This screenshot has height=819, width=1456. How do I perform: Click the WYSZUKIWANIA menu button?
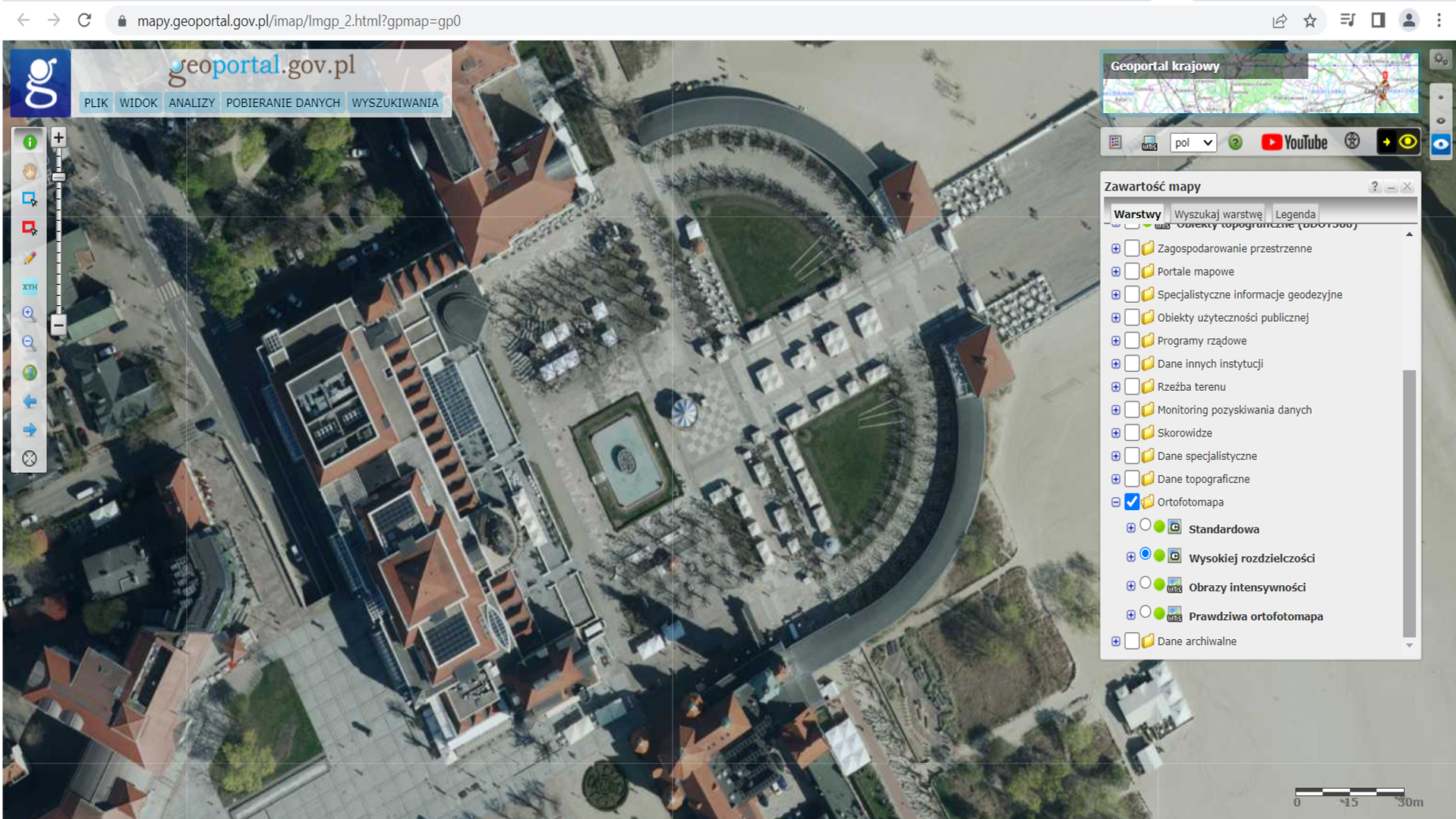click(395, 103)
